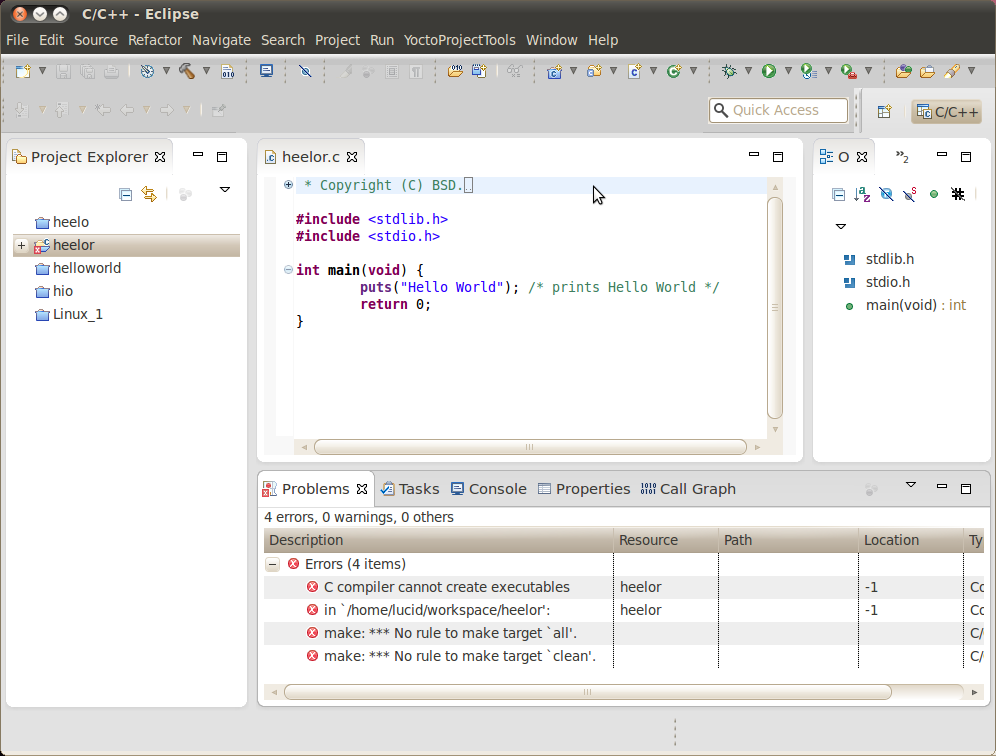Expand the heelor project node
Viewport: 996px width, 756px height.
22,245
